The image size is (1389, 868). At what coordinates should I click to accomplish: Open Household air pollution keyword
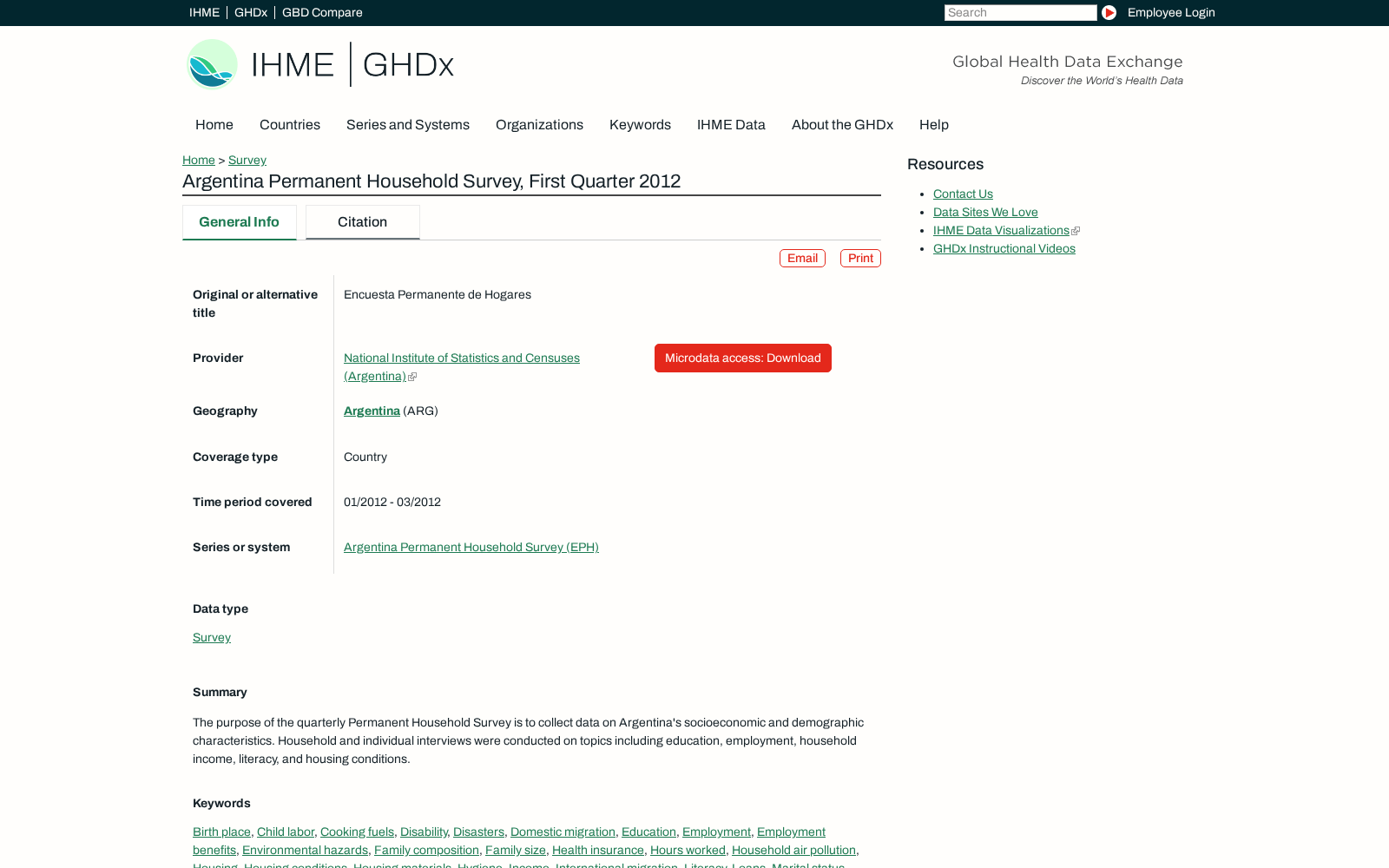(793, 850)
